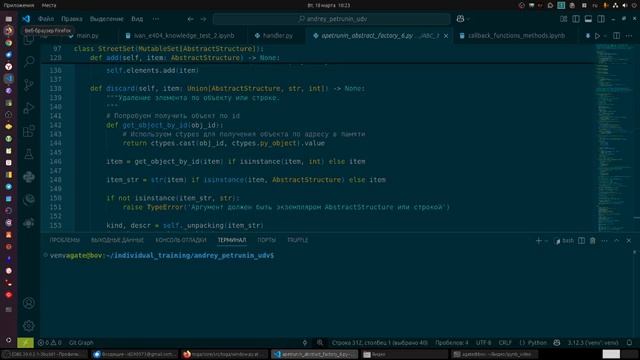Open the Manage gear menu

[x=29, y=326]
